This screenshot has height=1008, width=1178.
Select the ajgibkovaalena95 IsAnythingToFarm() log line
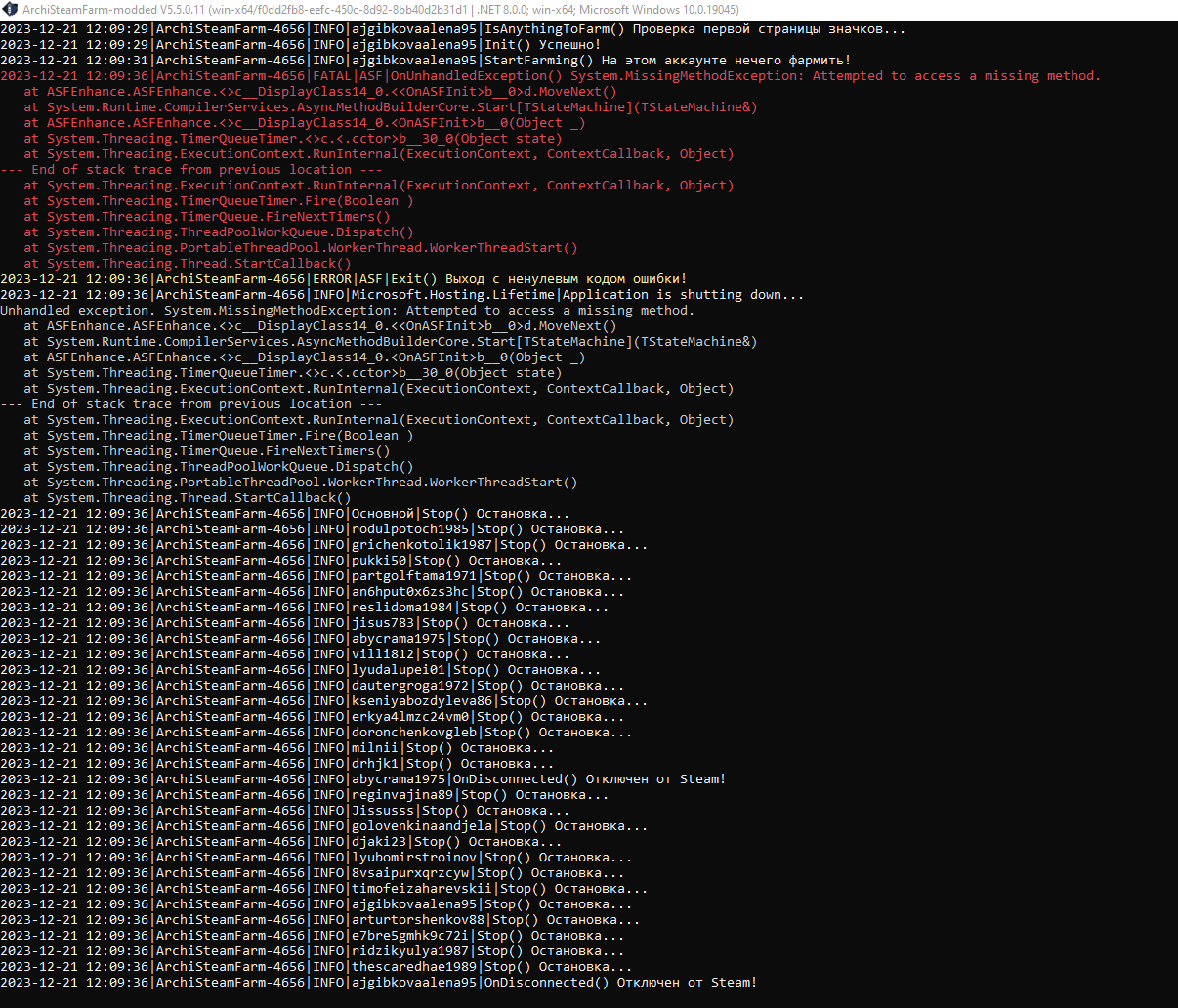point(453,29)
